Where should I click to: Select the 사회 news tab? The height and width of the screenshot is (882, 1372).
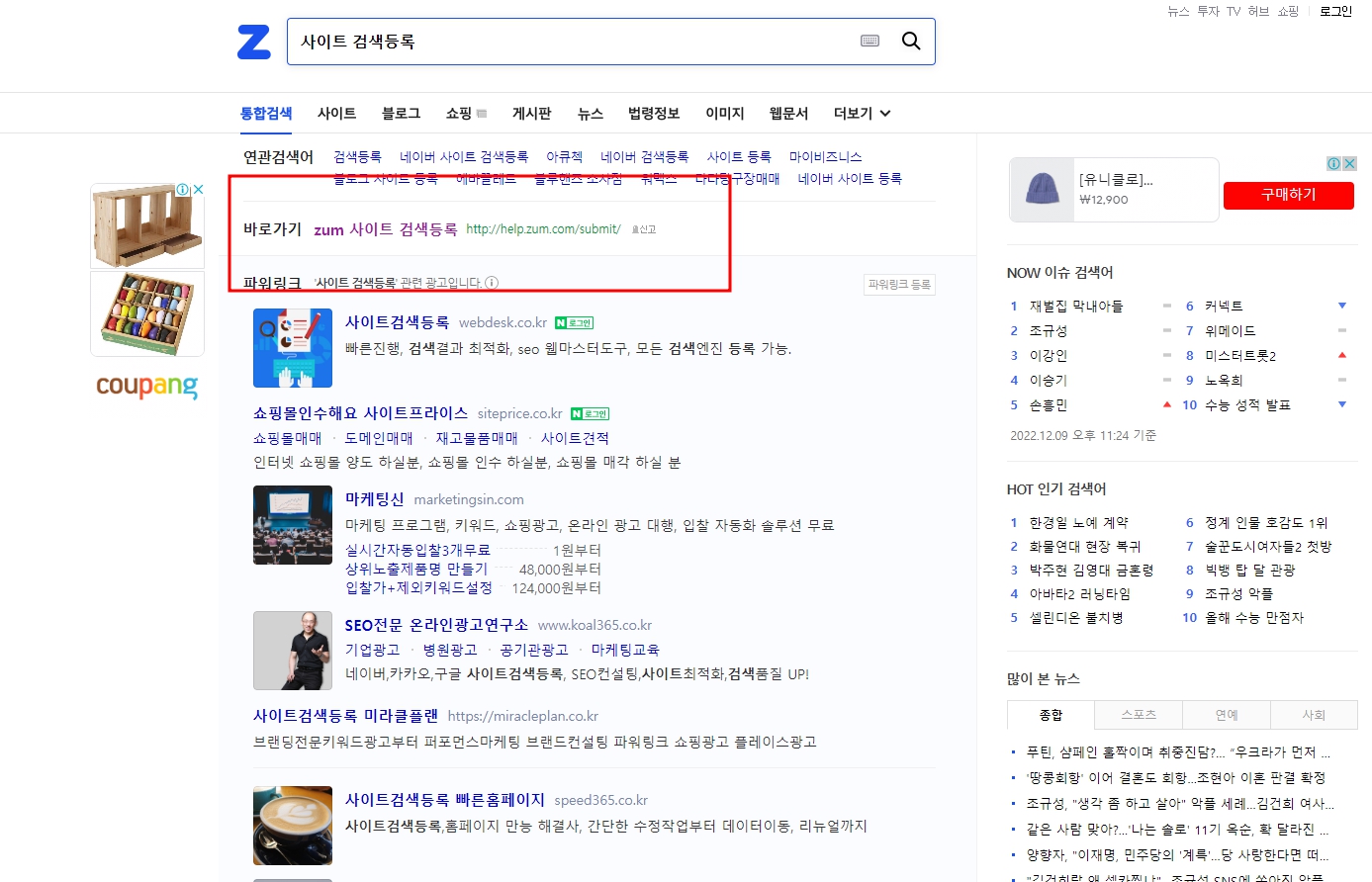[1314, 715]
